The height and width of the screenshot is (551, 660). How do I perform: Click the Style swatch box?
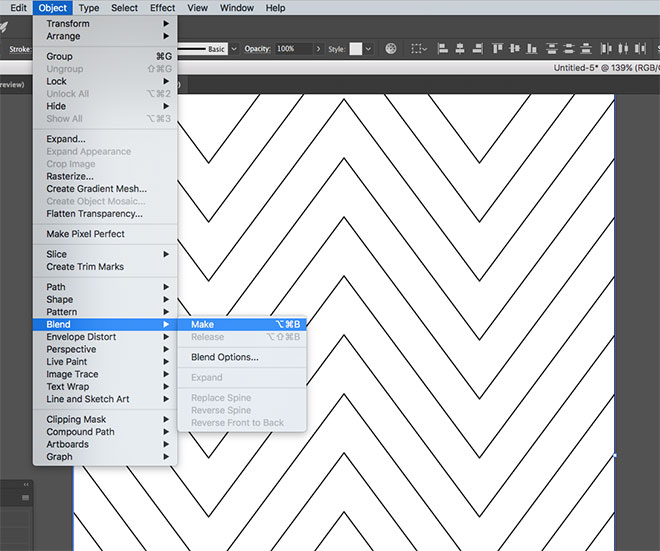pos(355,48)
